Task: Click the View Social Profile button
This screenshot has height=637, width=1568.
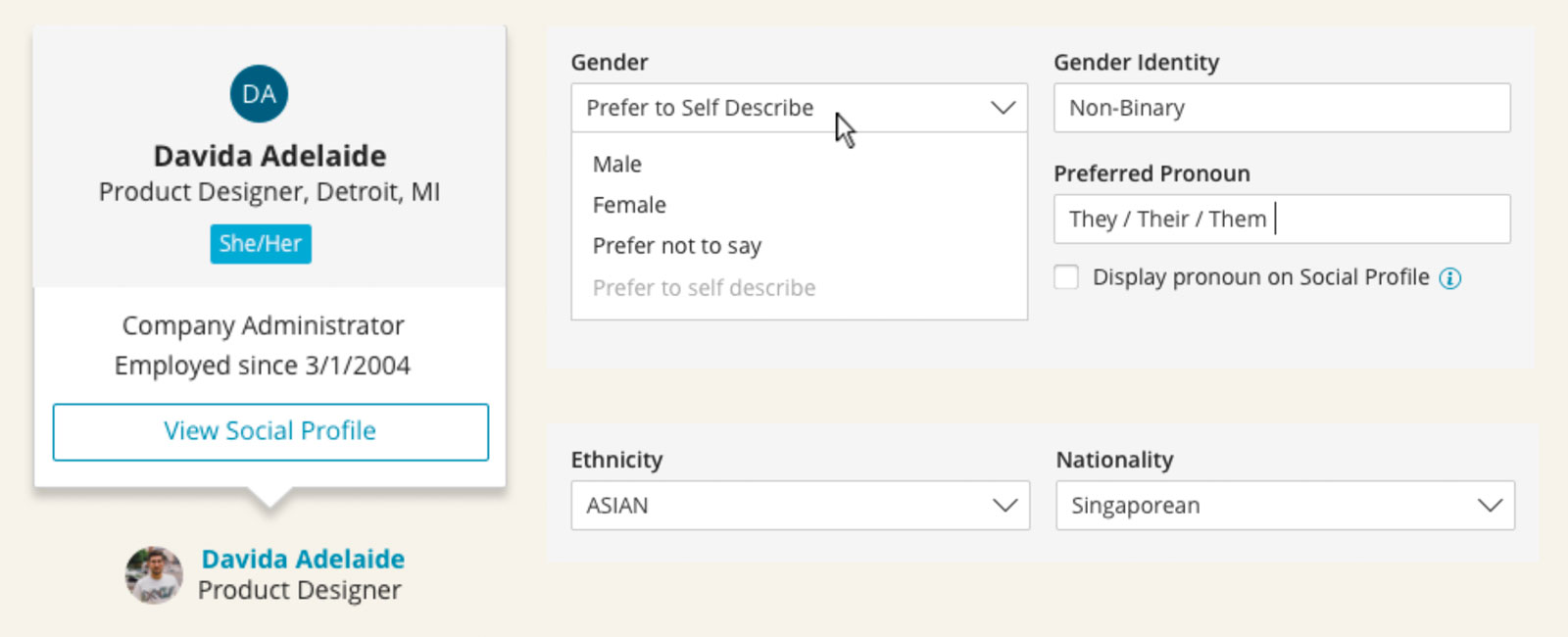Action: (270, 432)
